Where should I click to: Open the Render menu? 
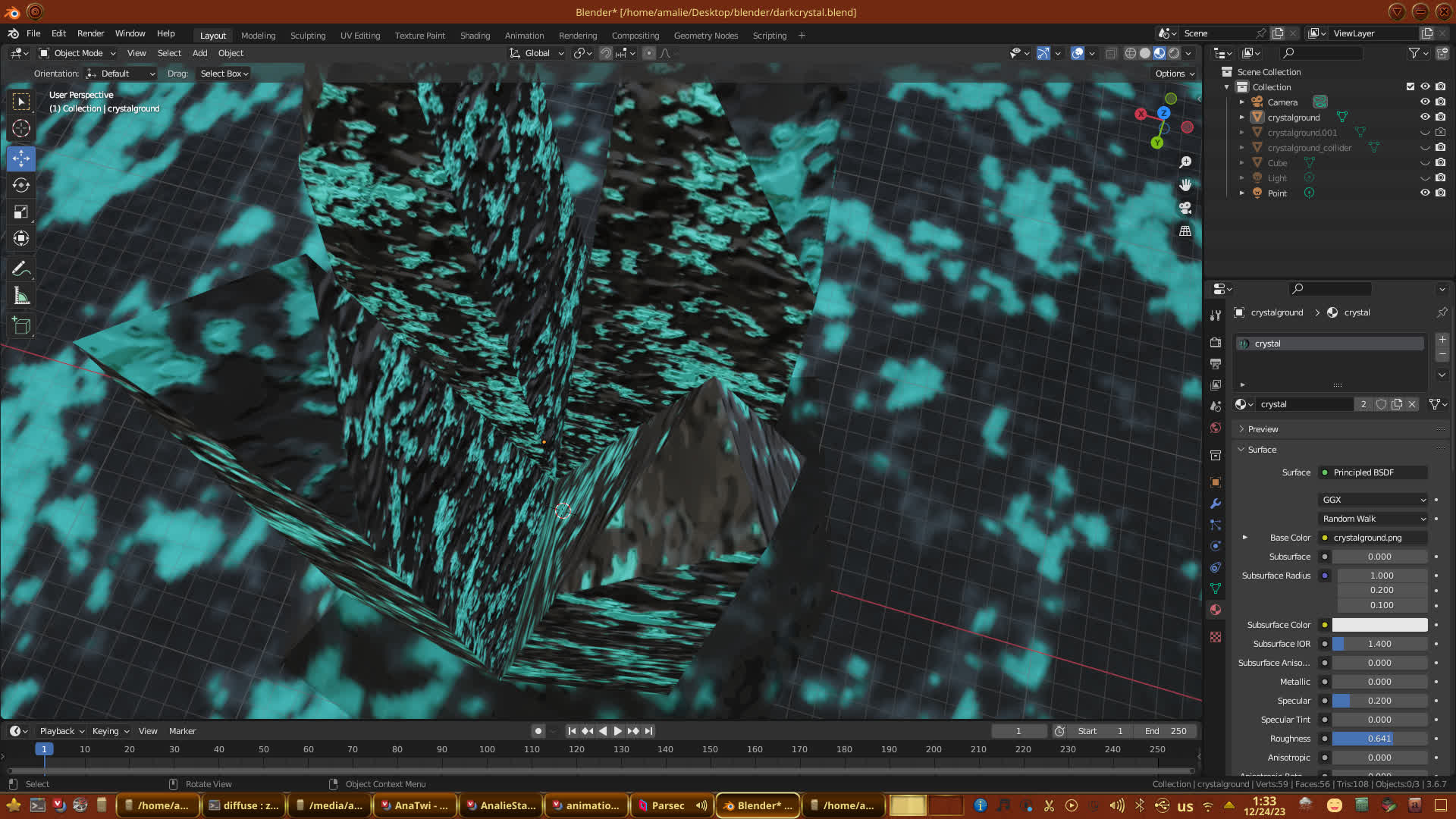point(90,33)
